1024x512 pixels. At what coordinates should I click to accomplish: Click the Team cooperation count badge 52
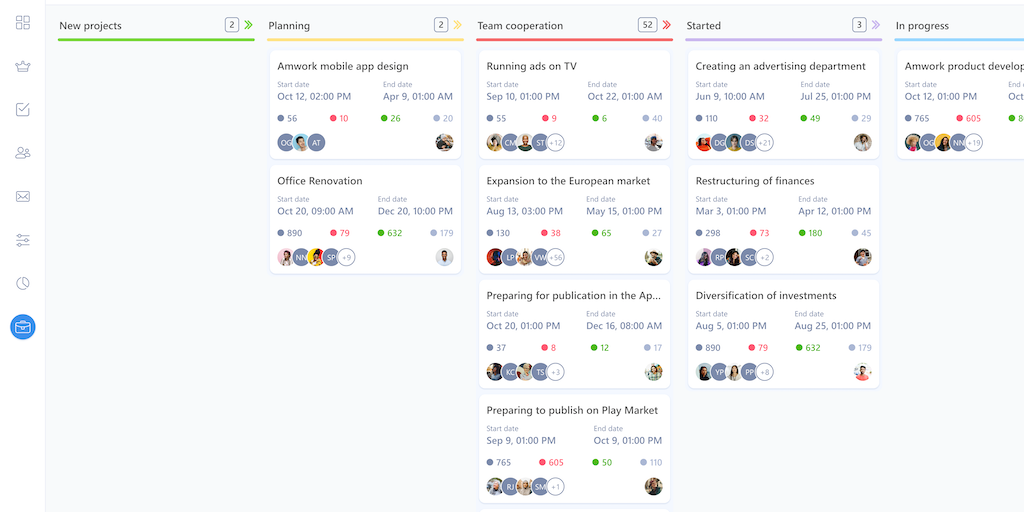pyautogui.click(x=647, y=25)
